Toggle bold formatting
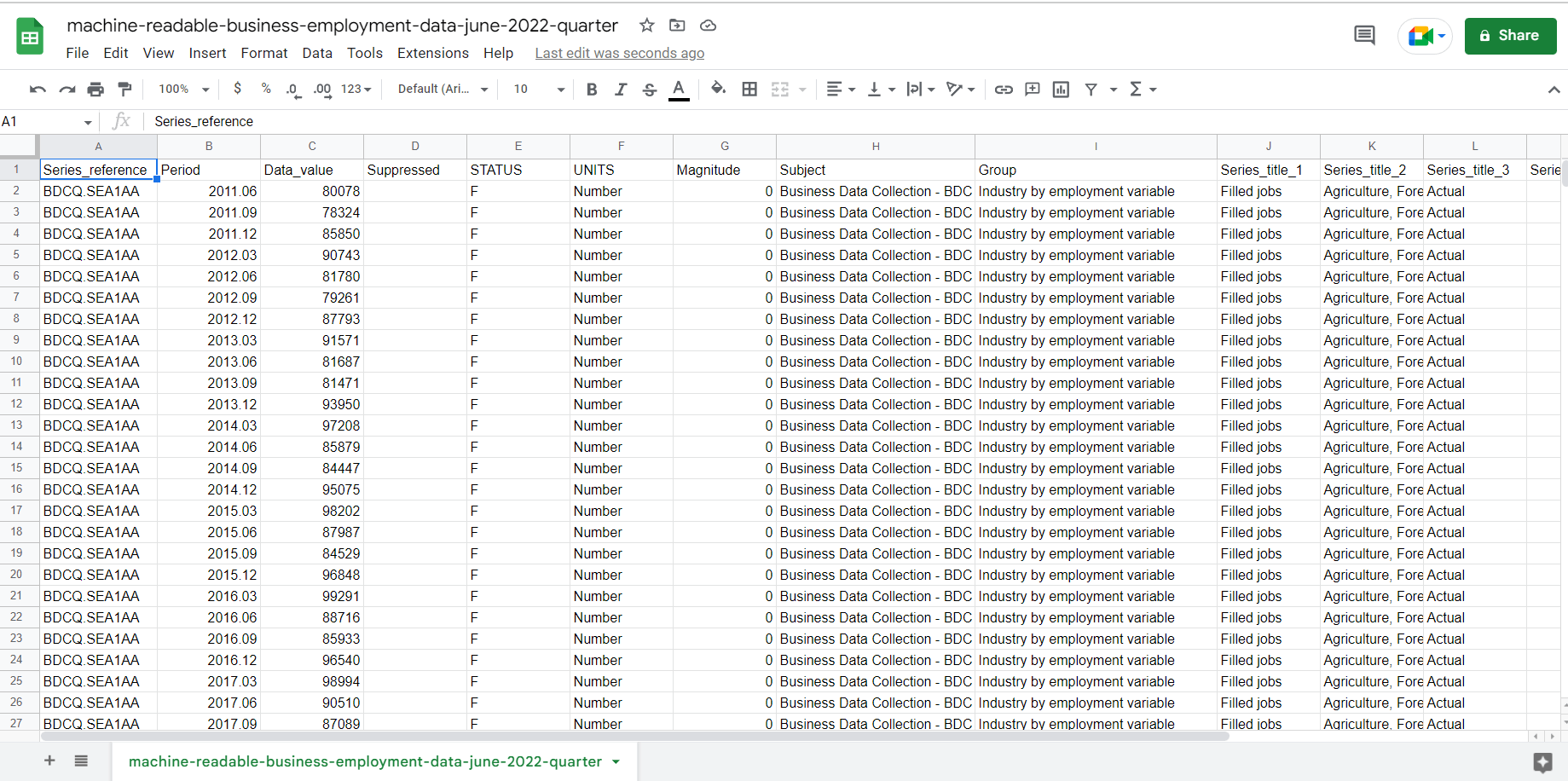 coord(592,89)
